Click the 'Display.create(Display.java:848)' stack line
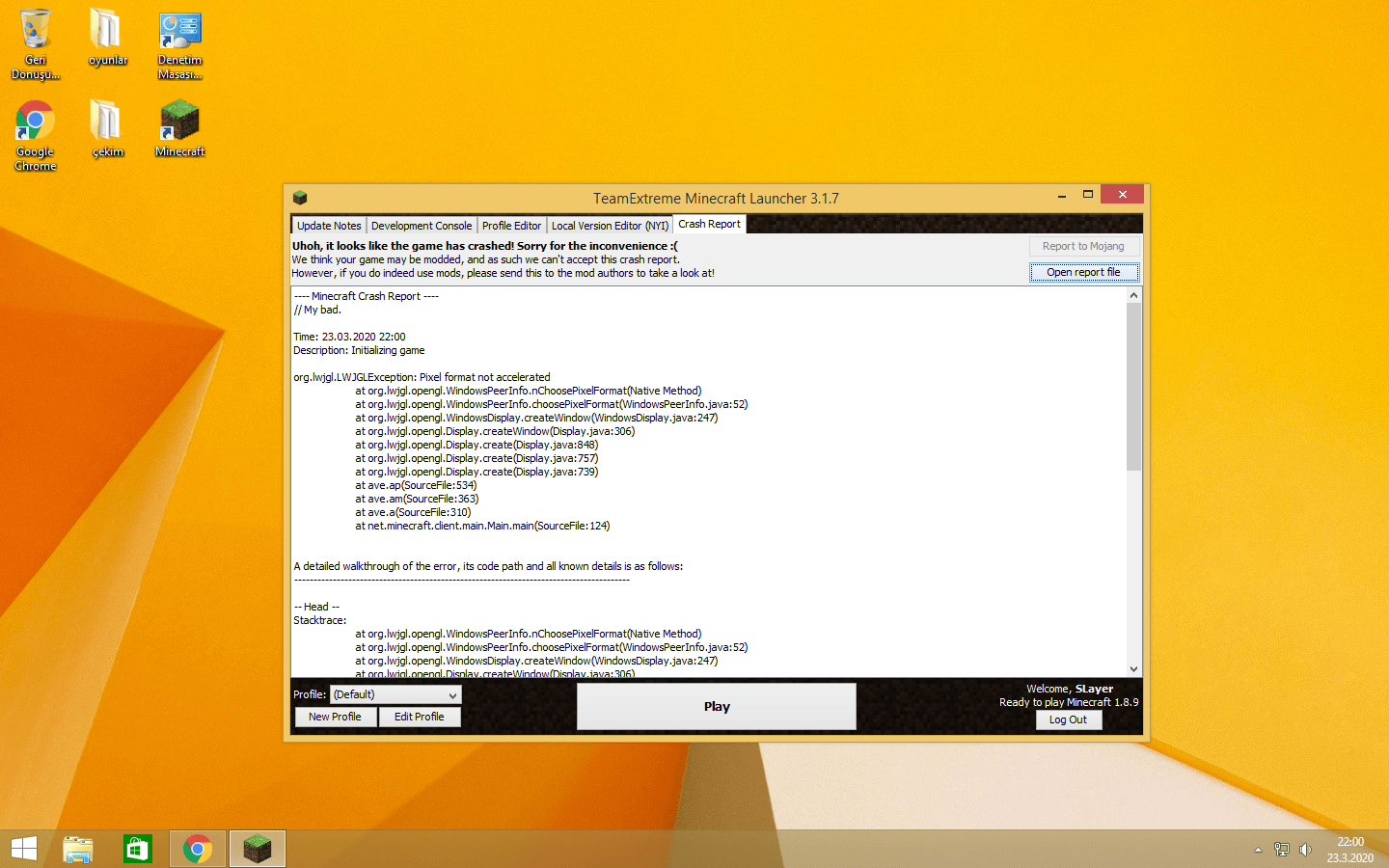 pos(477,445)
